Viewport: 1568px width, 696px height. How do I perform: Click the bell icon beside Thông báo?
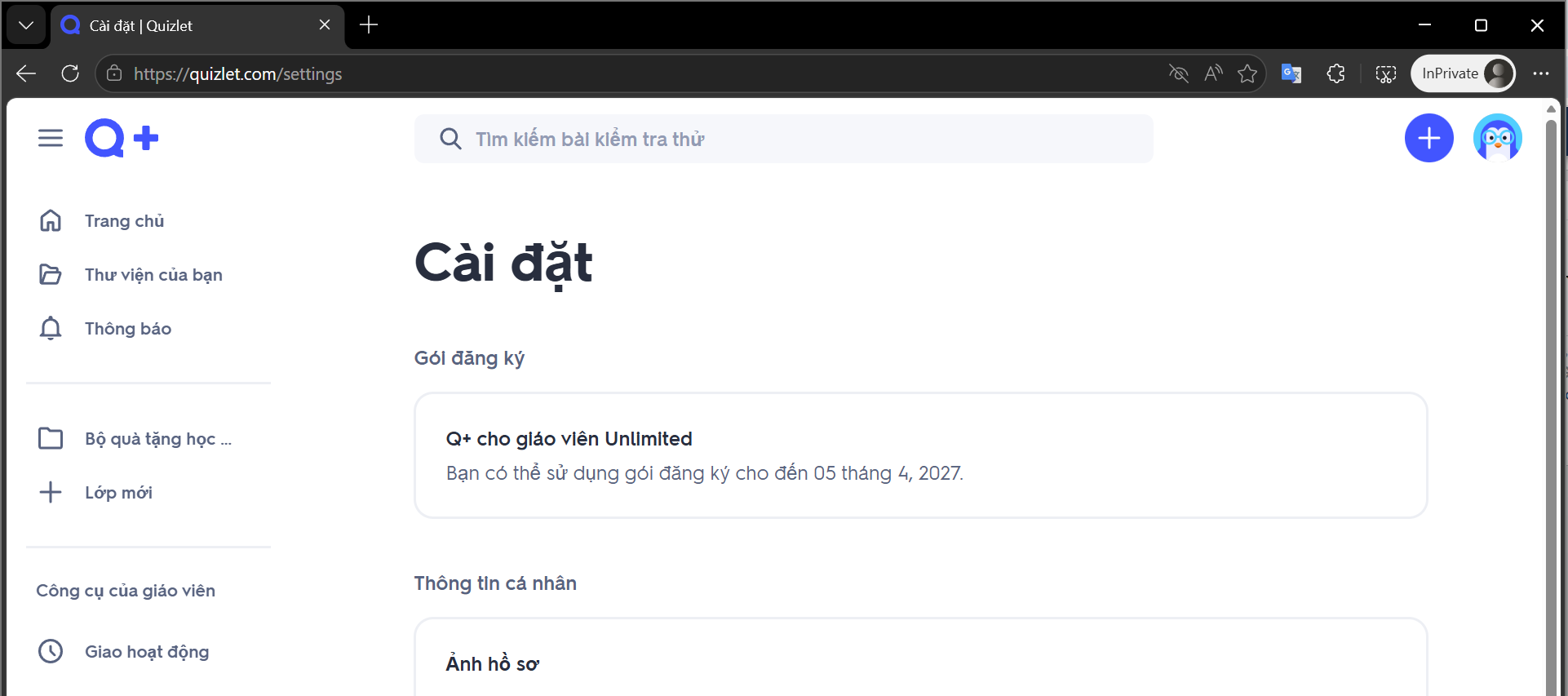coord(51,328)
